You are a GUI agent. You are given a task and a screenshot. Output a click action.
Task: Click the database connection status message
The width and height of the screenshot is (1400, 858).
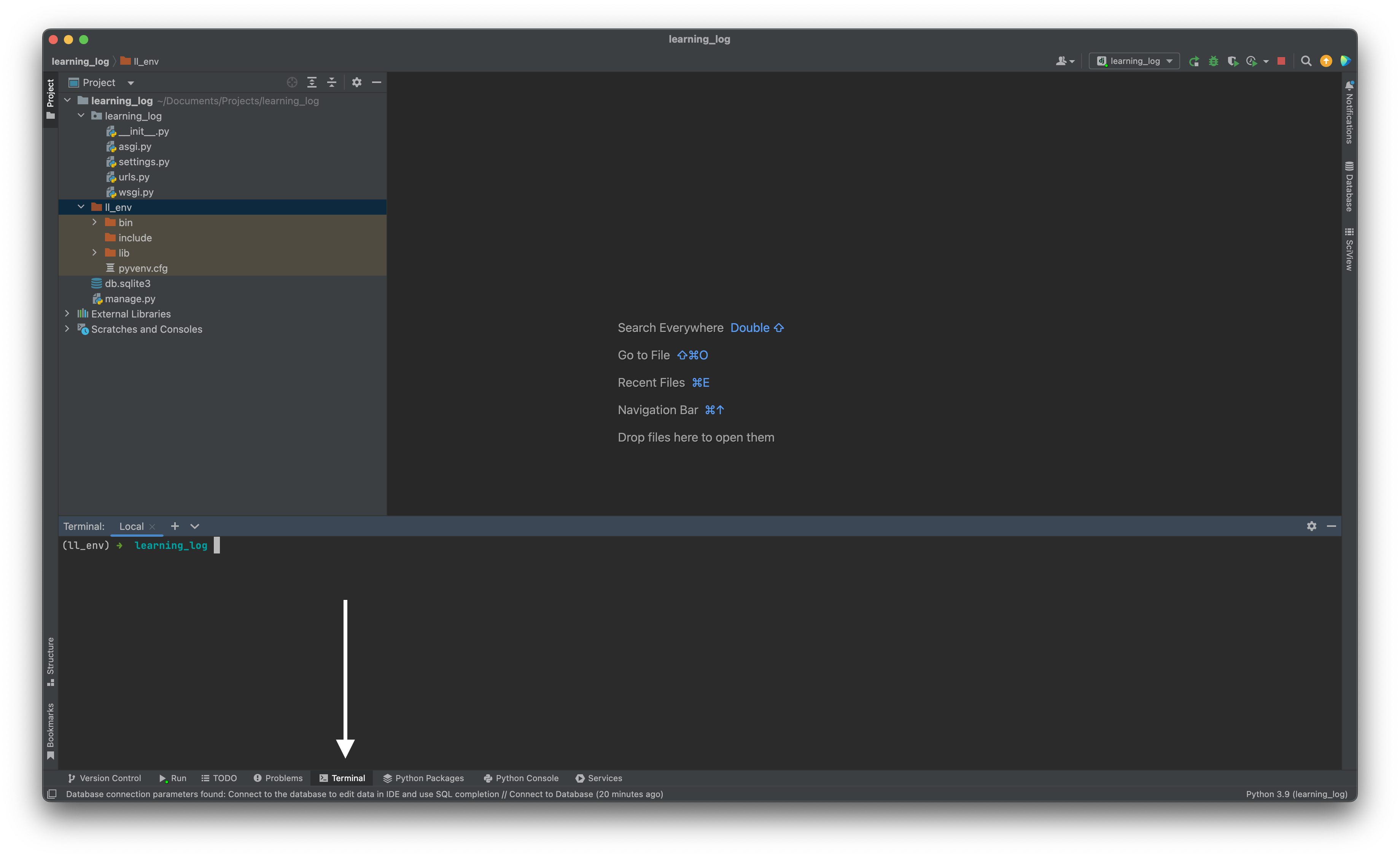pyautogui.click(x=364, y=794)
